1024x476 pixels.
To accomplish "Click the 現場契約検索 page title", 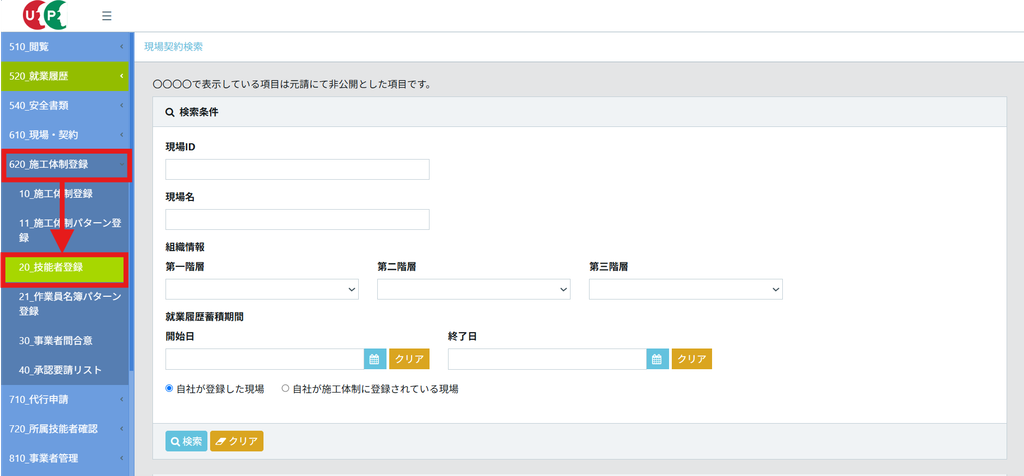I will tap(173, 47).
